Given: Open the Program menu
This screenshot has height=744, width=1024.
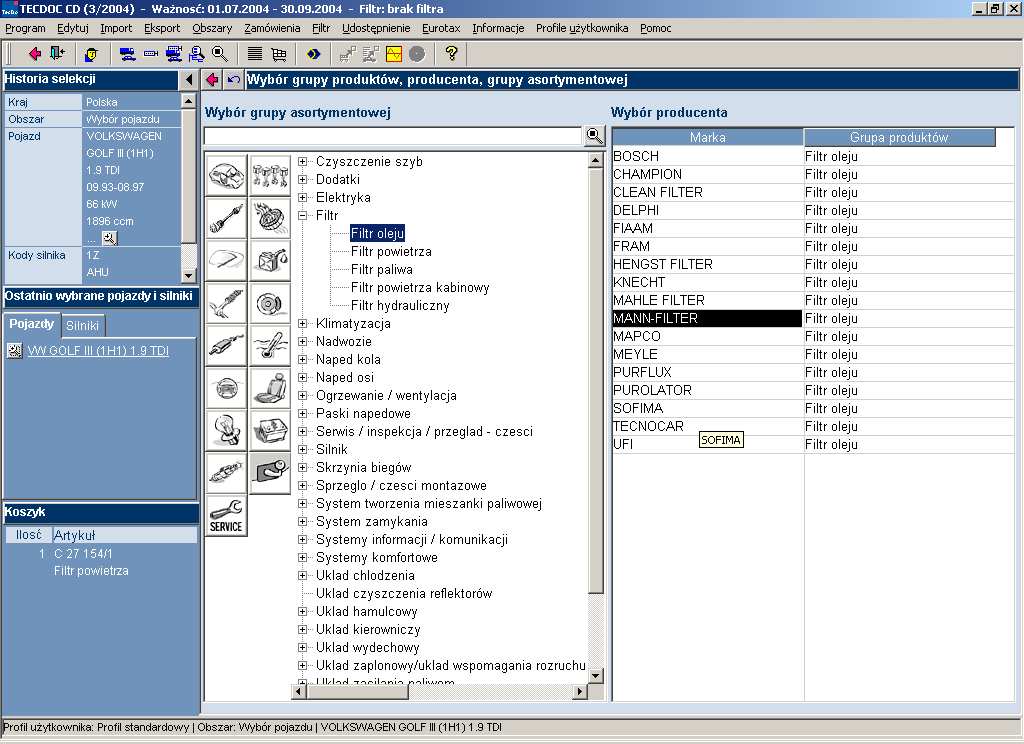Looking at the screenshot, I should 25,28.
